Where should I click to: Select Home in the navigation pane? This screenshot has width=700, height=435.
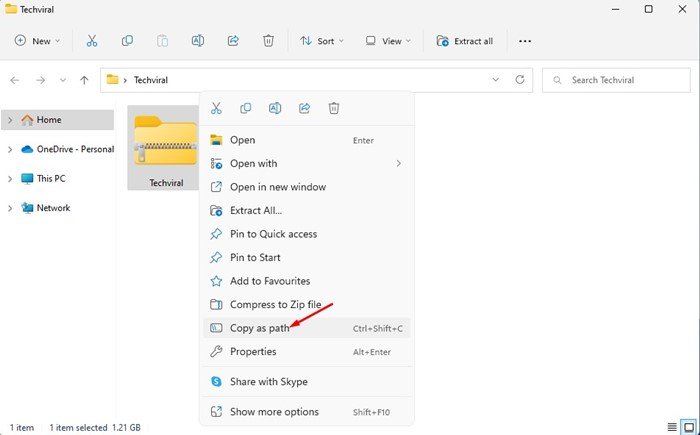pos(58,120)
